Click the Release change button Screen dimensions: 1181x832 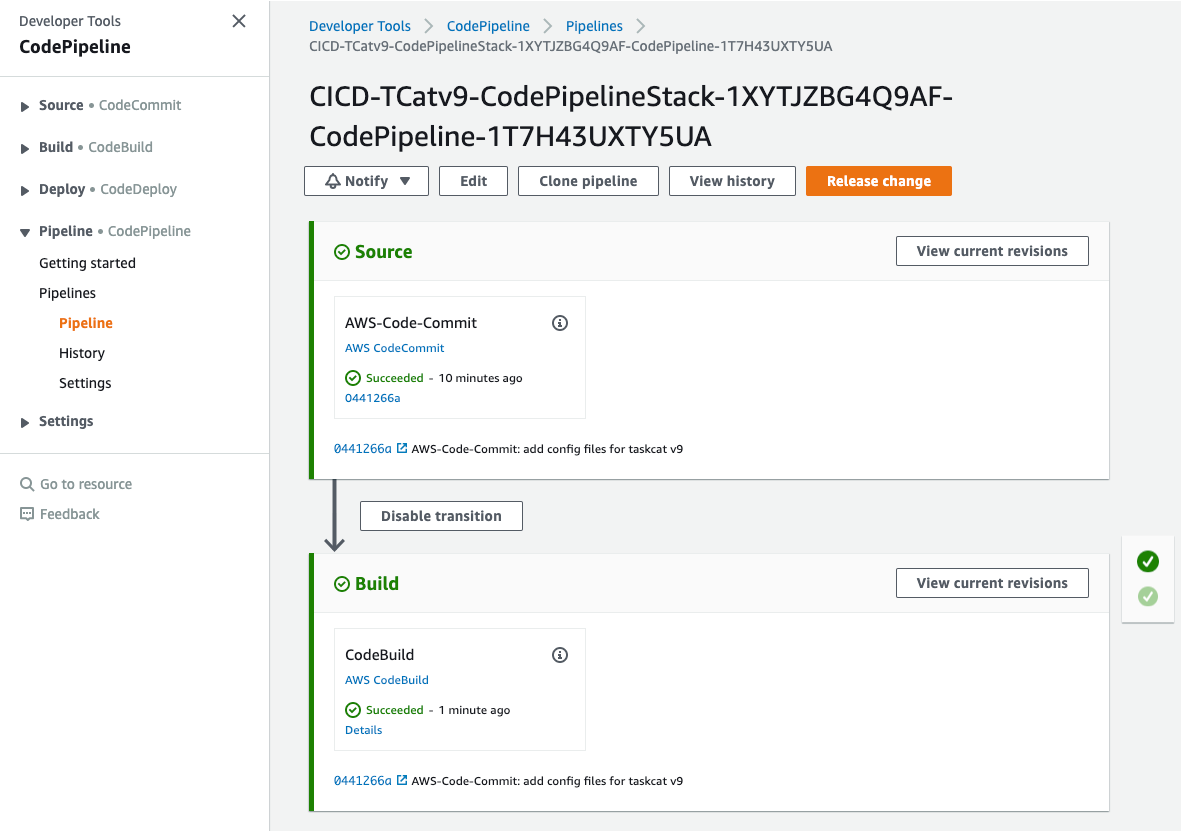pos(879,181)
